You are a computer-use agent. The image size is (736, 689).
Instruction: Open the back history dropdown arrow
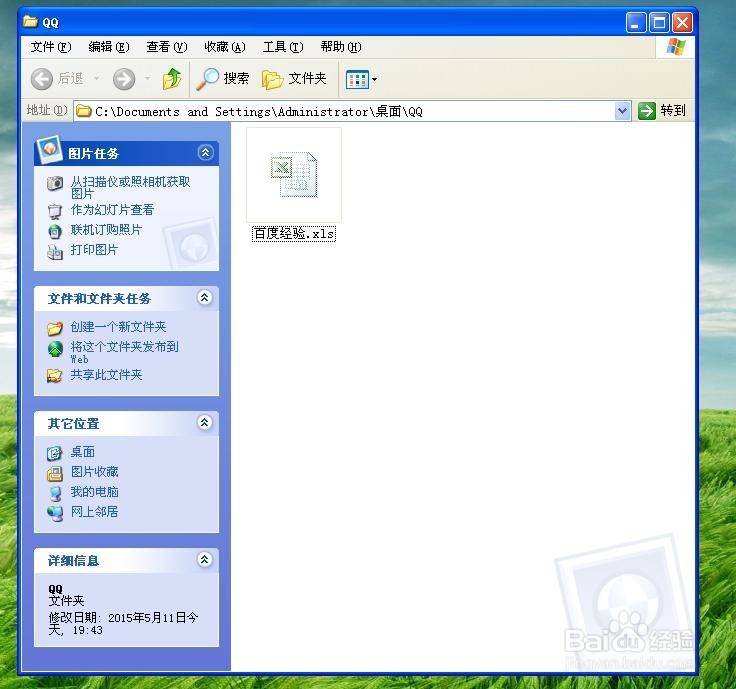(97, 78)
